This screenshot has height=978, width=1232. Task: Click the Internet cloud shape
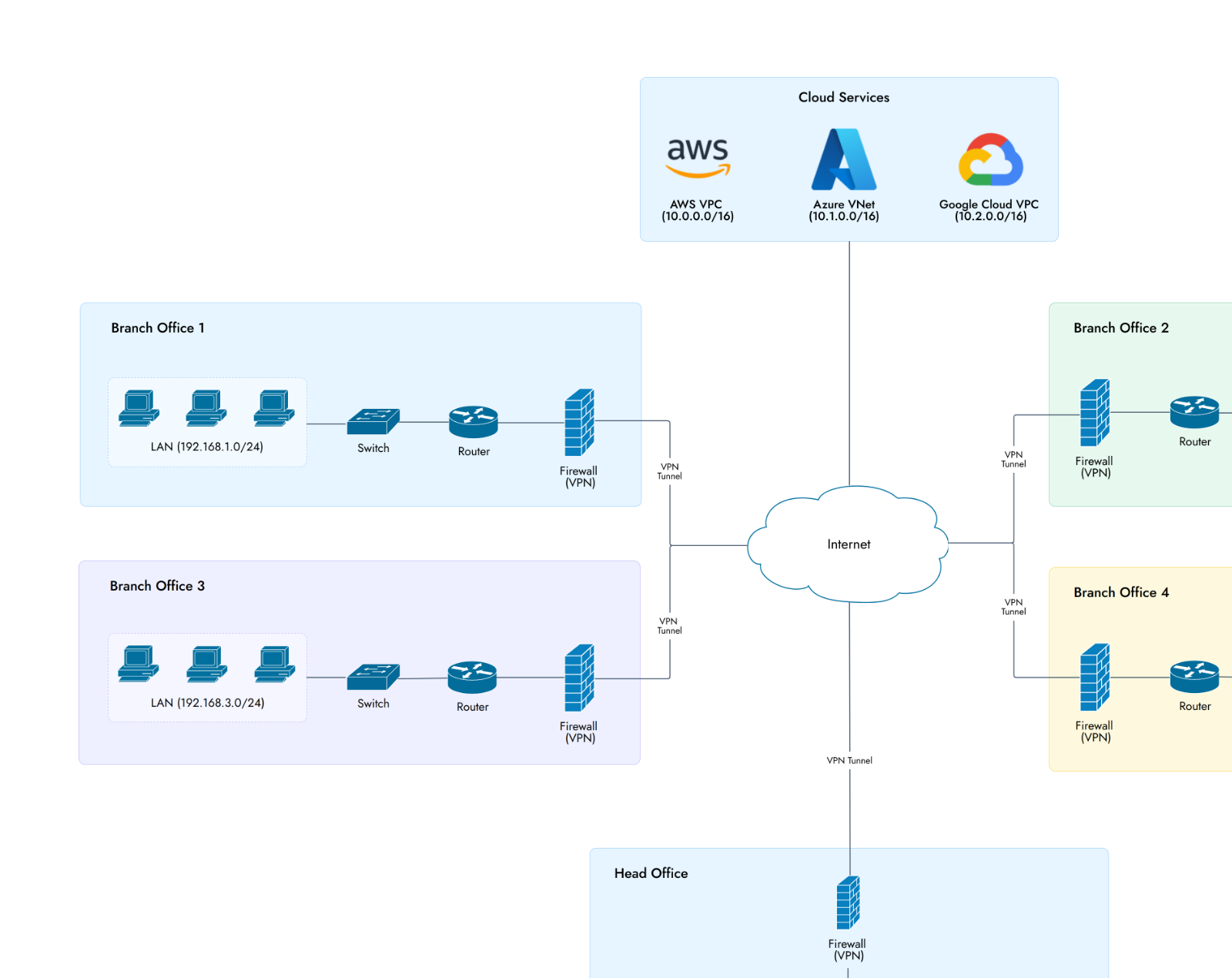point(848,544)
